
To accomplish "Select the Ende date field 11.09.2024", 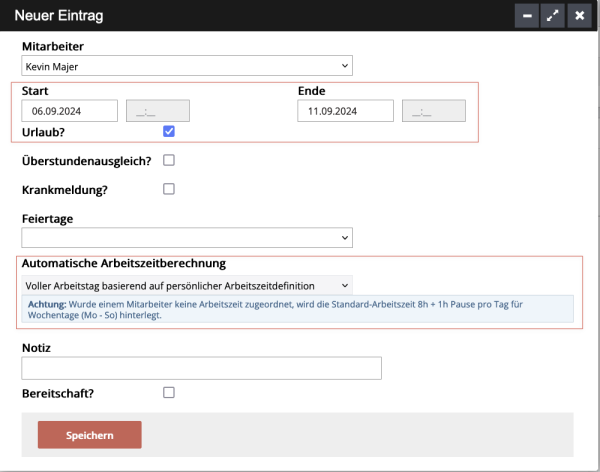I will coord(345,111).
